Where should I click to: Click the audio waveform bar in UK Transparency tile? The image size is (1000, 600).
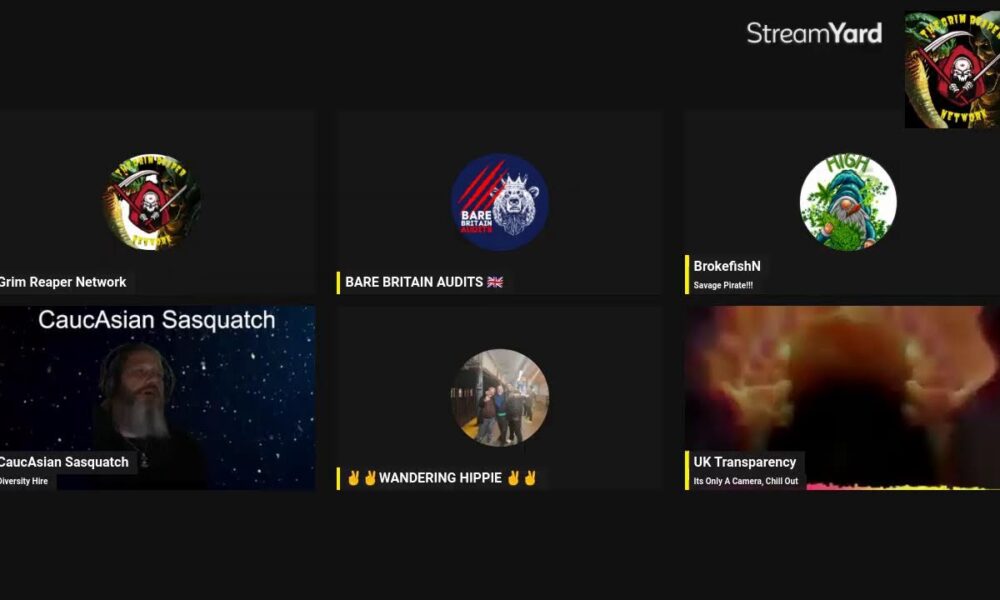point(903,487)
